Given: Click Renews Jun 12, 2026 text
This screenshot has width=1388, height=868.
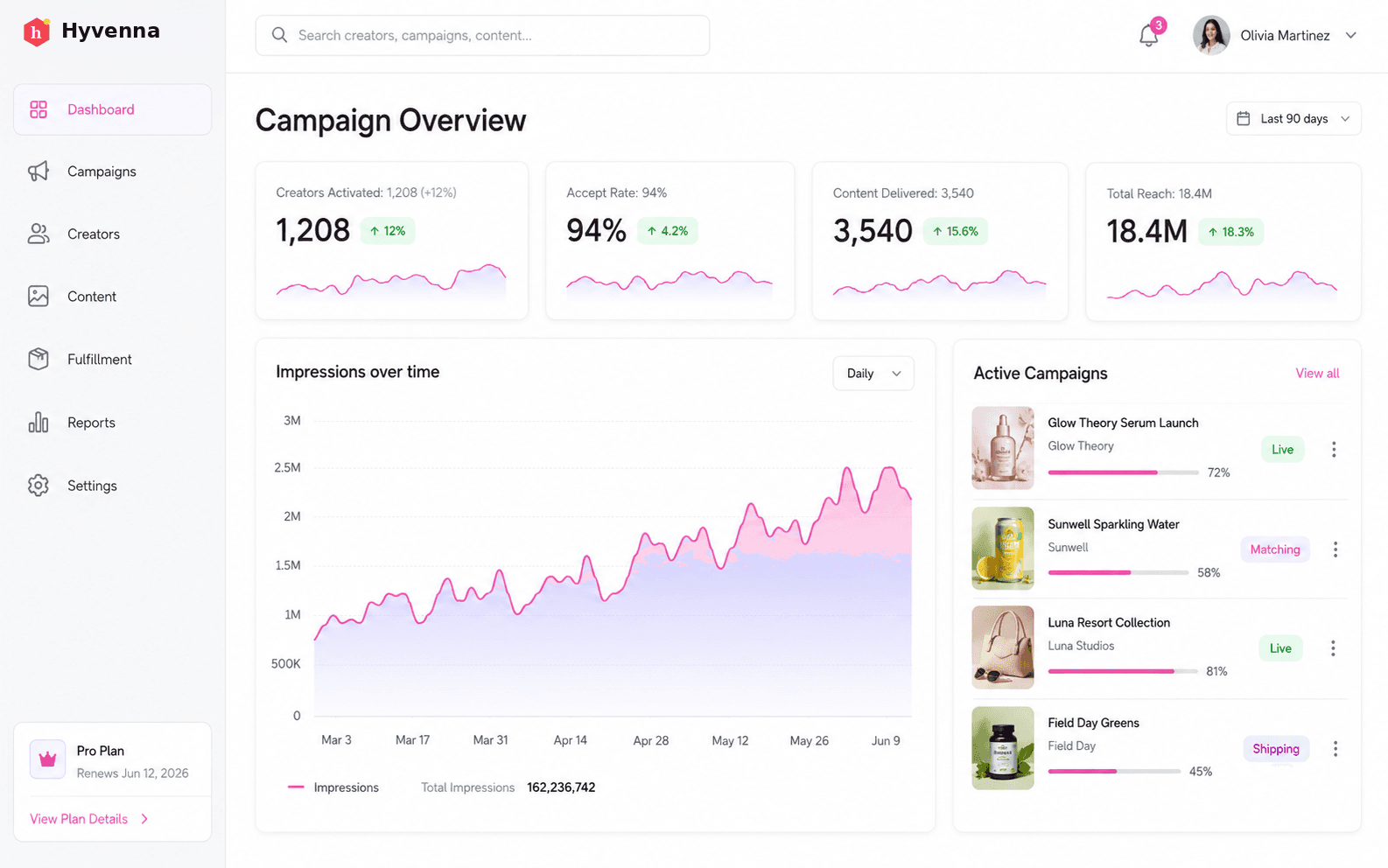Looking at the screenshot, I should tap(132, 773).
